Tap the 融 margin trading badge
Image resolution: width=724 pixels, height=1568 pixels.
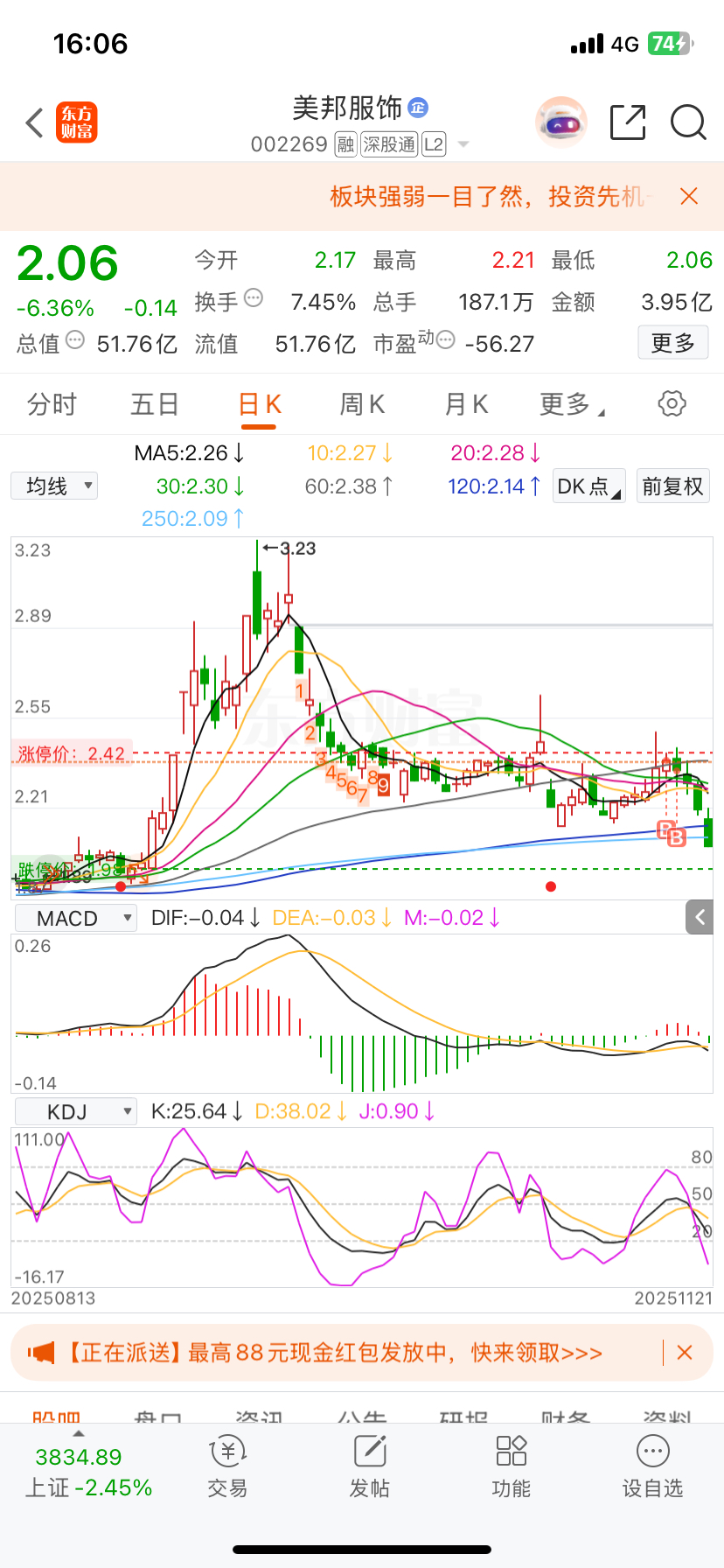click(345, 144)
